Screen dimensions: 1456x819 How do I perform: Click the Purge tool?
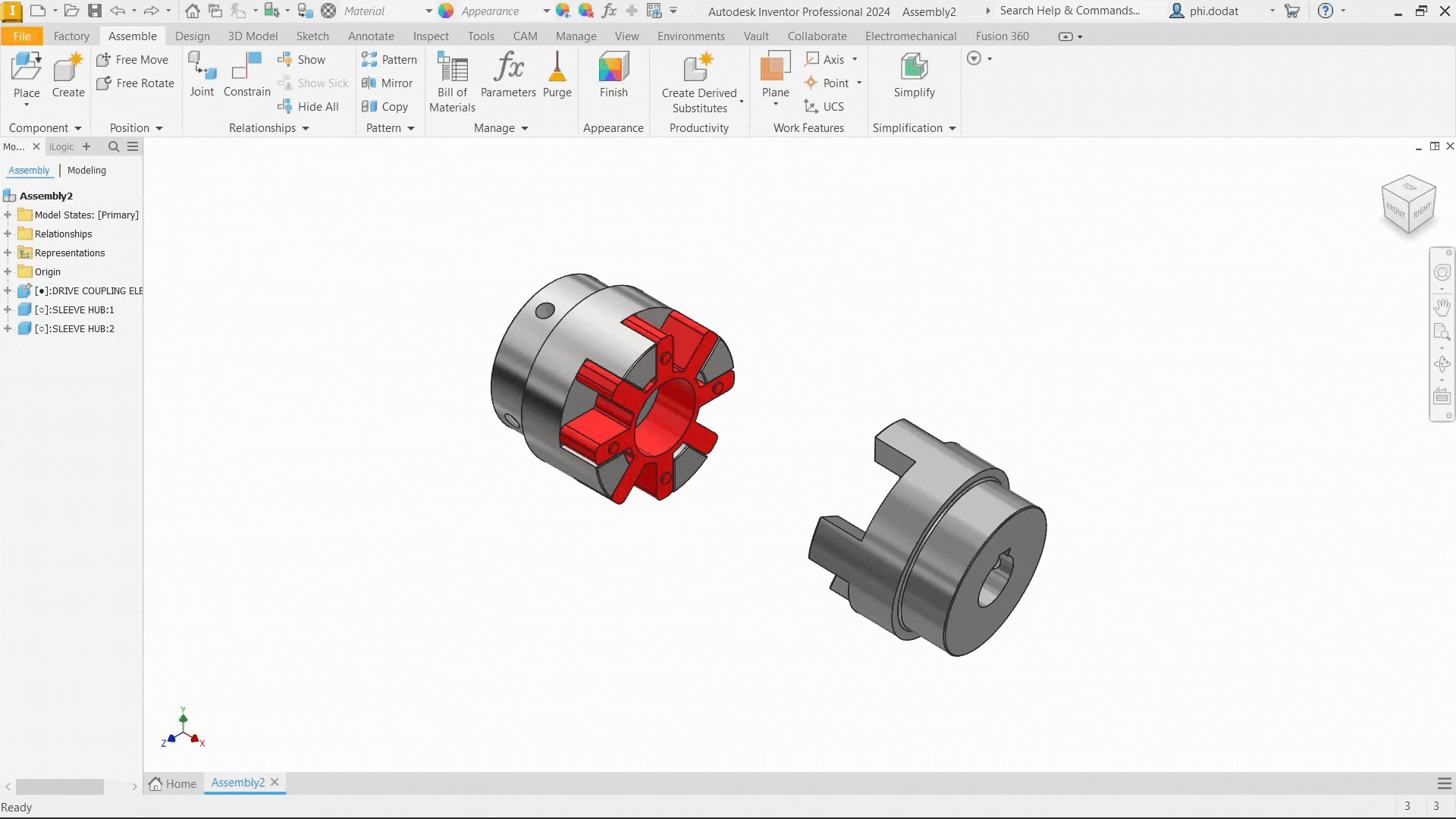557,75
